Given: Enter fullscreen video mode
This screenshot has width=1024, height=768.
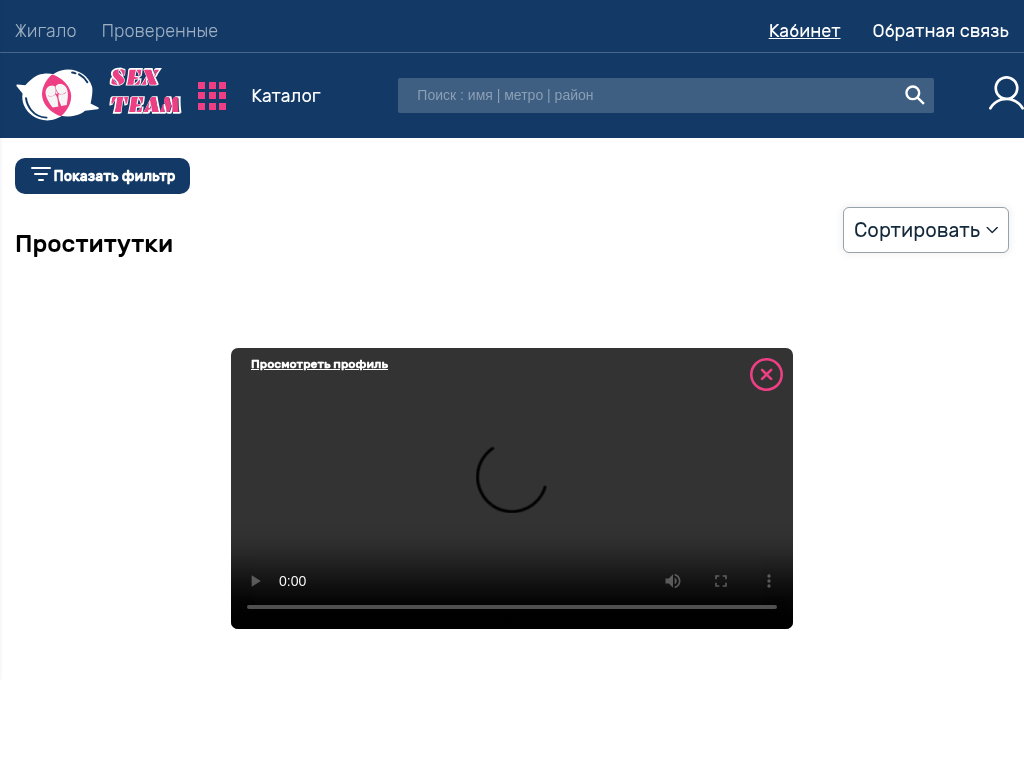Looking at the screenshot, I should pyautogui.click(x=721, y=581).
